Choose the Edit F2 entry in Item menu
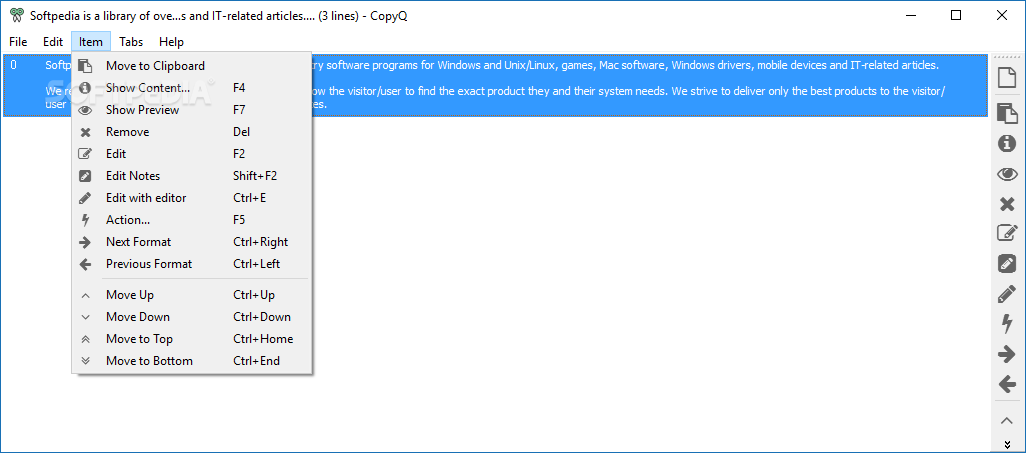This screenshot has height=453, width=1026. (192, 154)
